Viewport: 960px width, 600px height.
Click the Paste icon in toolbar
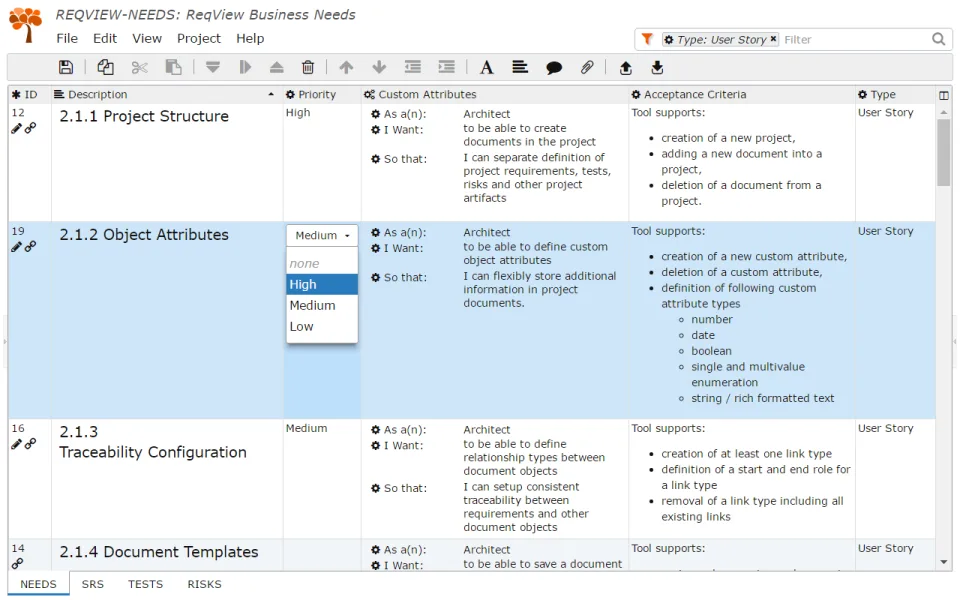click(174, 67)
